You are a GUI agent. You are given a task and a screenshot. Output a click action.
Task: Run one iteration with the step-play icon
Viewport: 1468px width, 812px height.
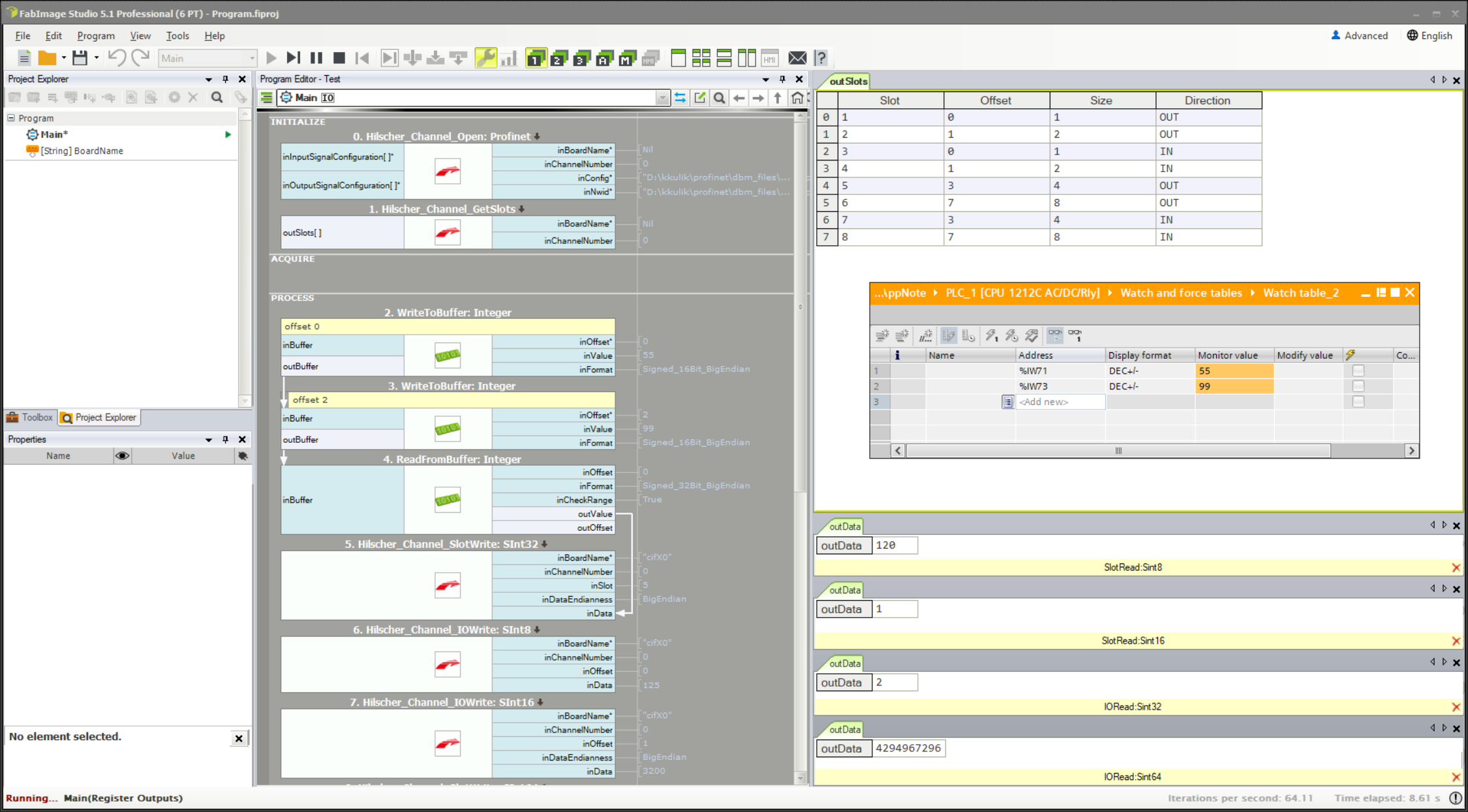click(x=294, y=58)
